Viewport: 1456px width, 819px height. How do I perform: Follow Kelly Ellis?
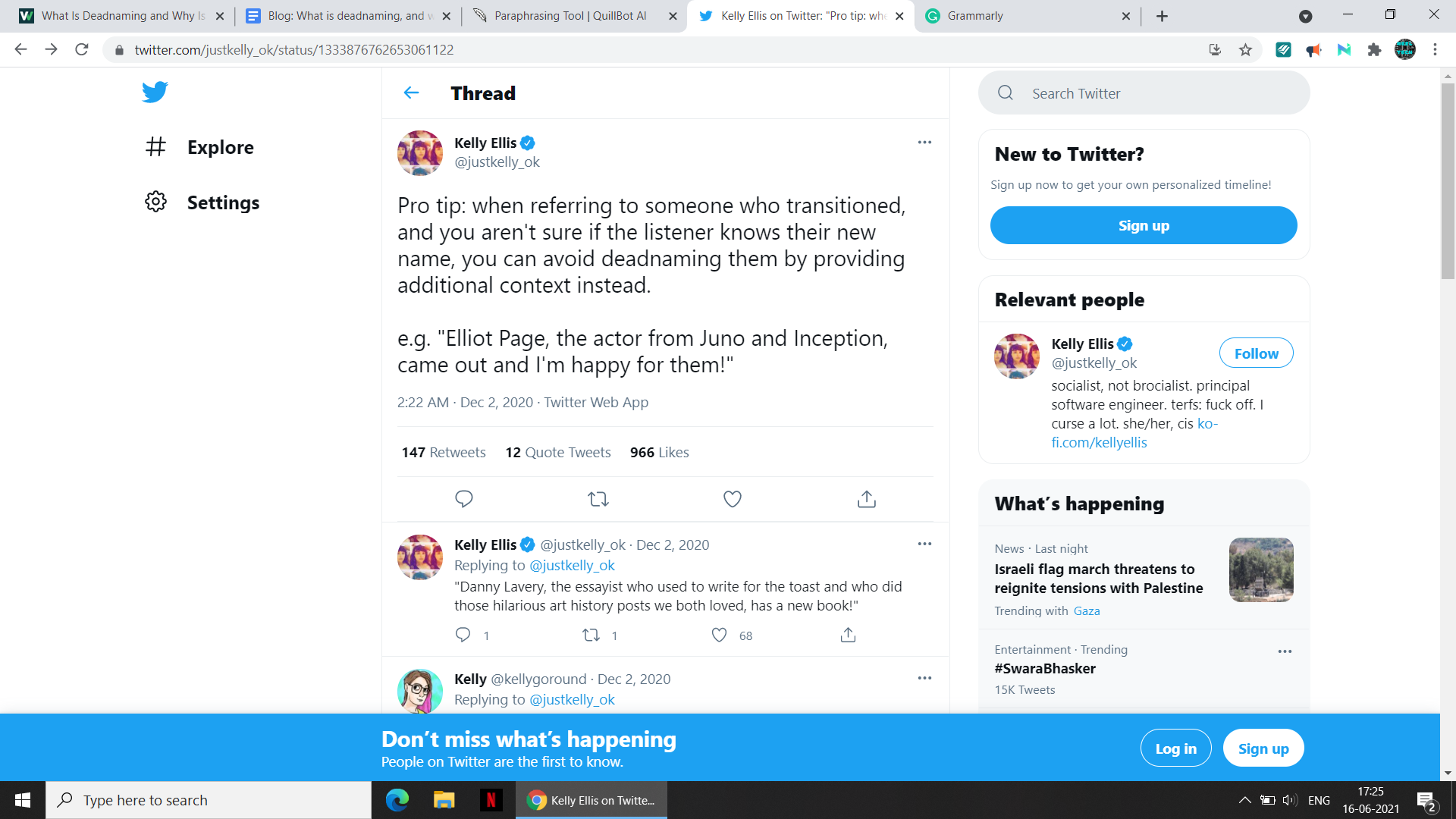pos(1256,353)
